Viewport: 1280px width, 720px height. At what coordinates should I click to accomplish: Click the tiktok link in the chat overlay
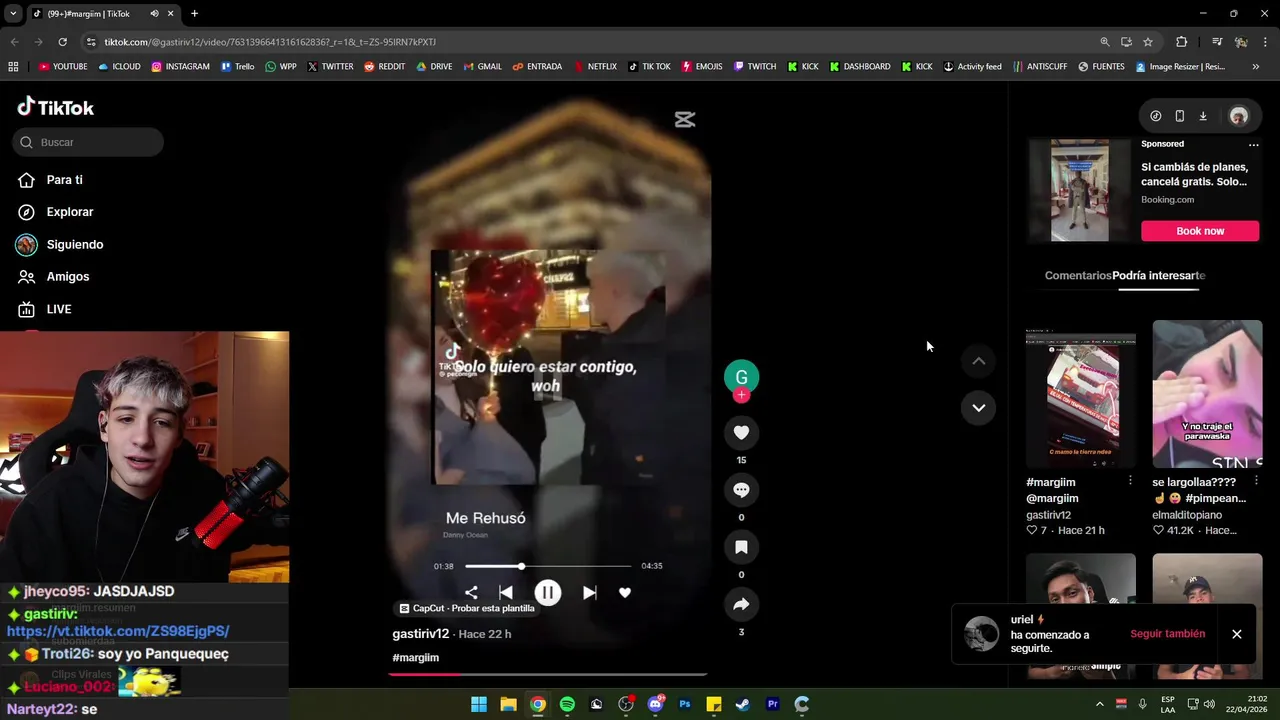(118, 631)
